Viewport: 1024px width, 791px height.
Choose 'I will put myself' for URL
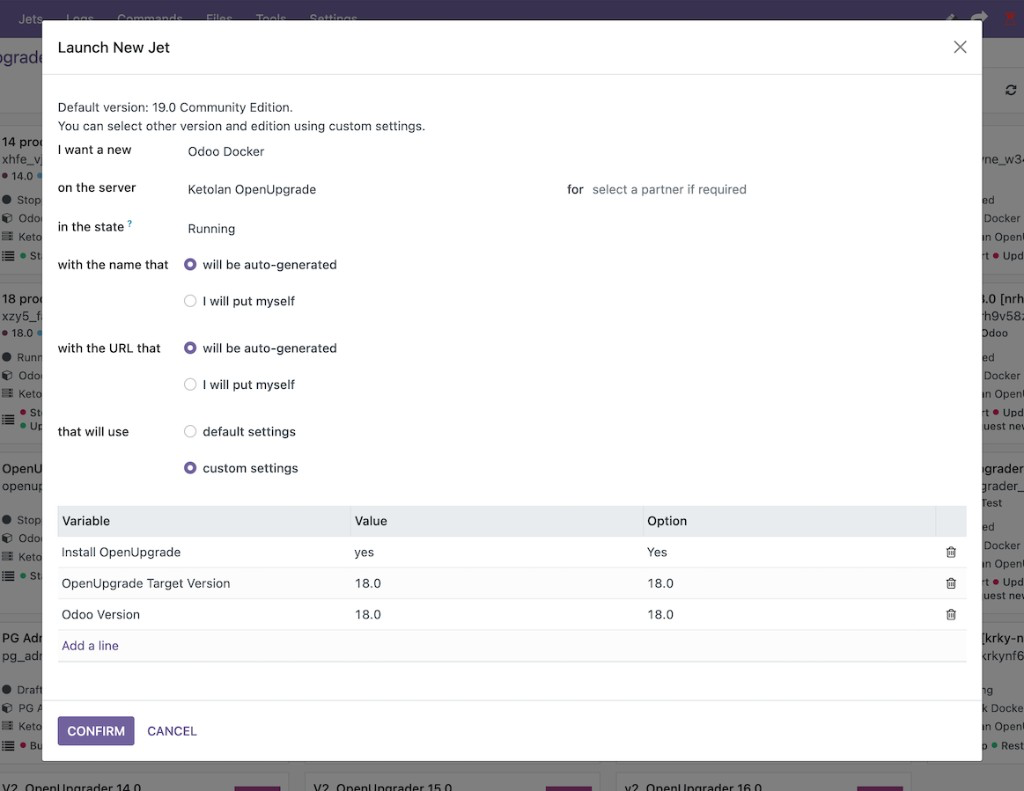coord(190,384)
